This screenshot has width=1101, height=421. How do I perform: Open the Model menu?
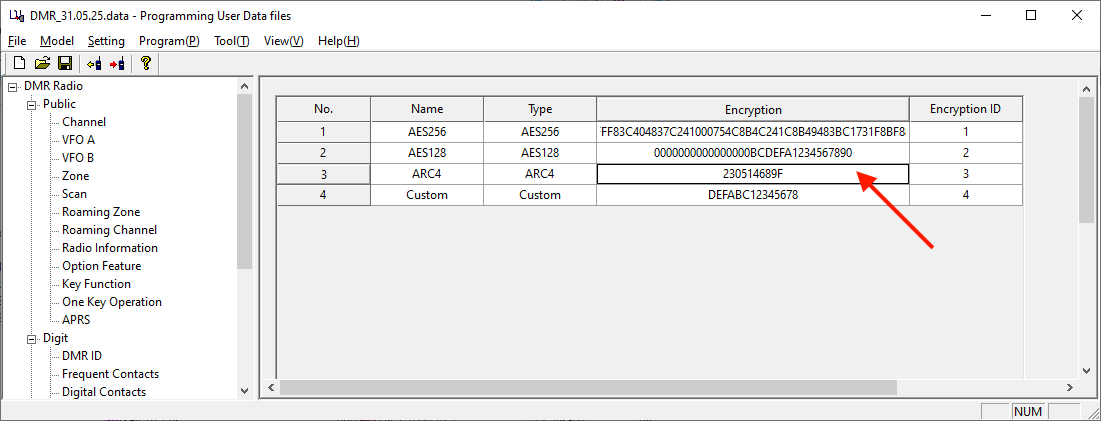click(57, 41)
